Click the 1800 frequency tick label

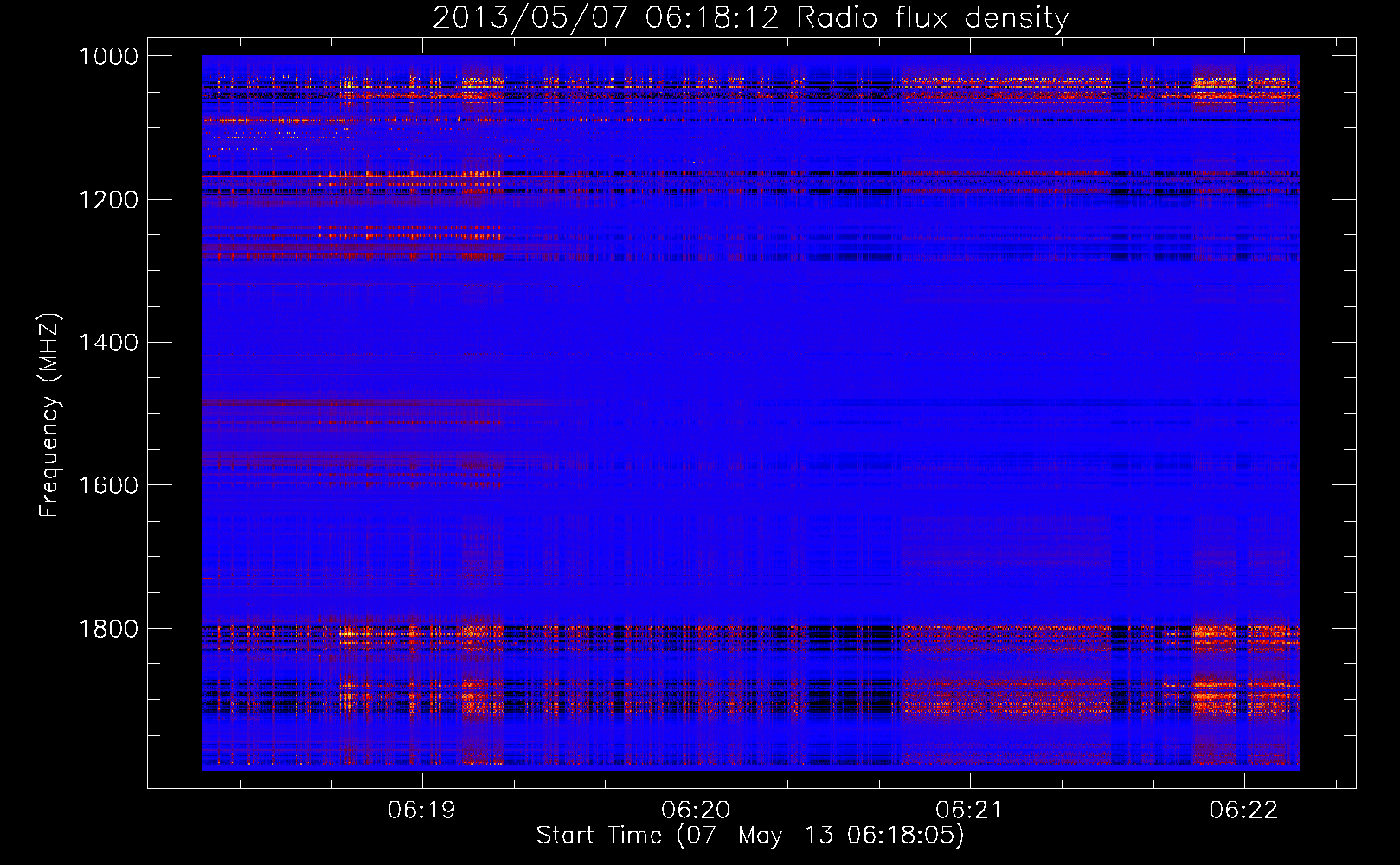click(x=108, y=629)
